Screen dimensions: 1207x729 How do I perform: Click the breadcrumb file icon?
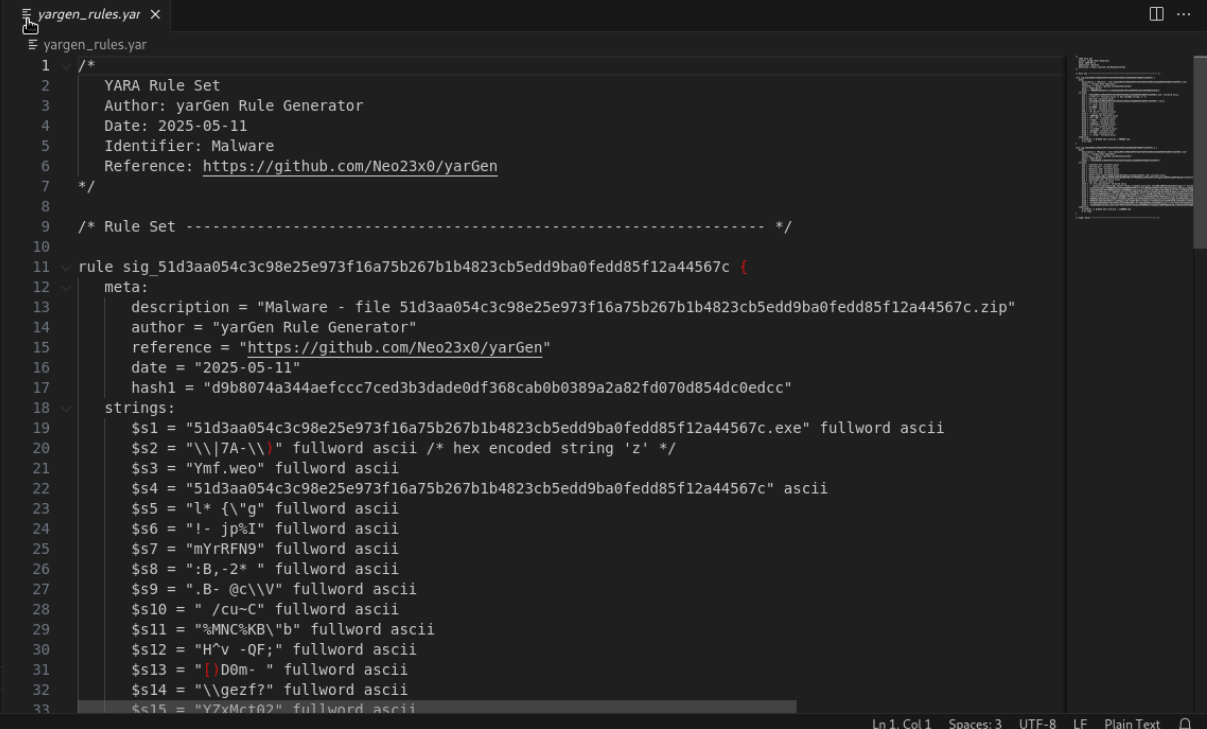coord(34,45)
